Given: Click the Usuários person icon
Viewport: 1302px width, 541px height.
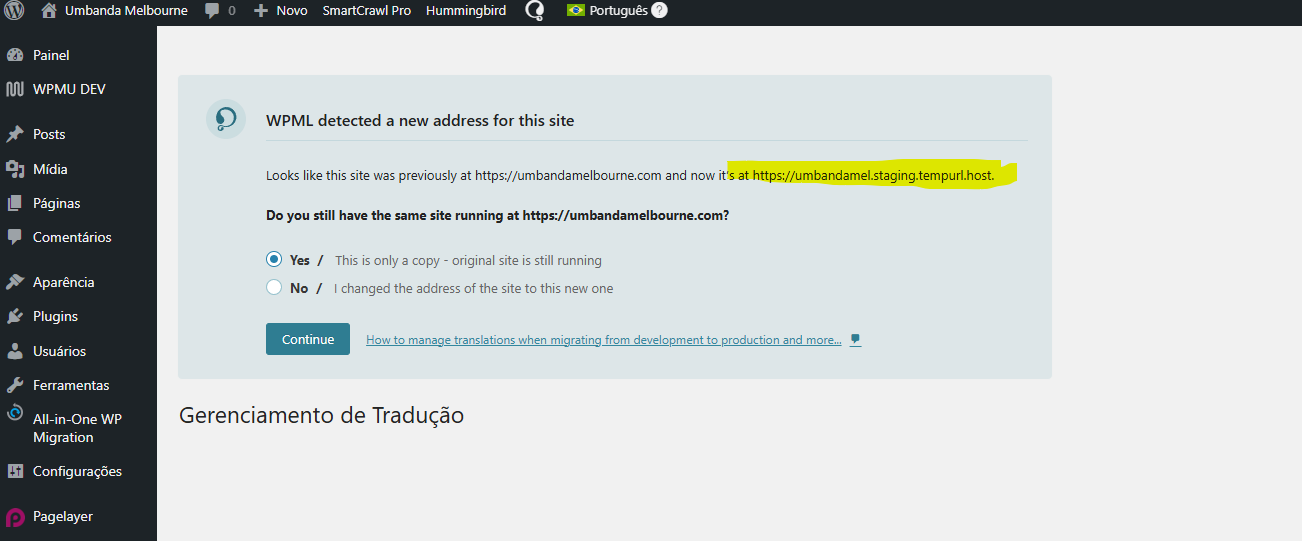Looking at the screenshot, I should click(15, 351).
